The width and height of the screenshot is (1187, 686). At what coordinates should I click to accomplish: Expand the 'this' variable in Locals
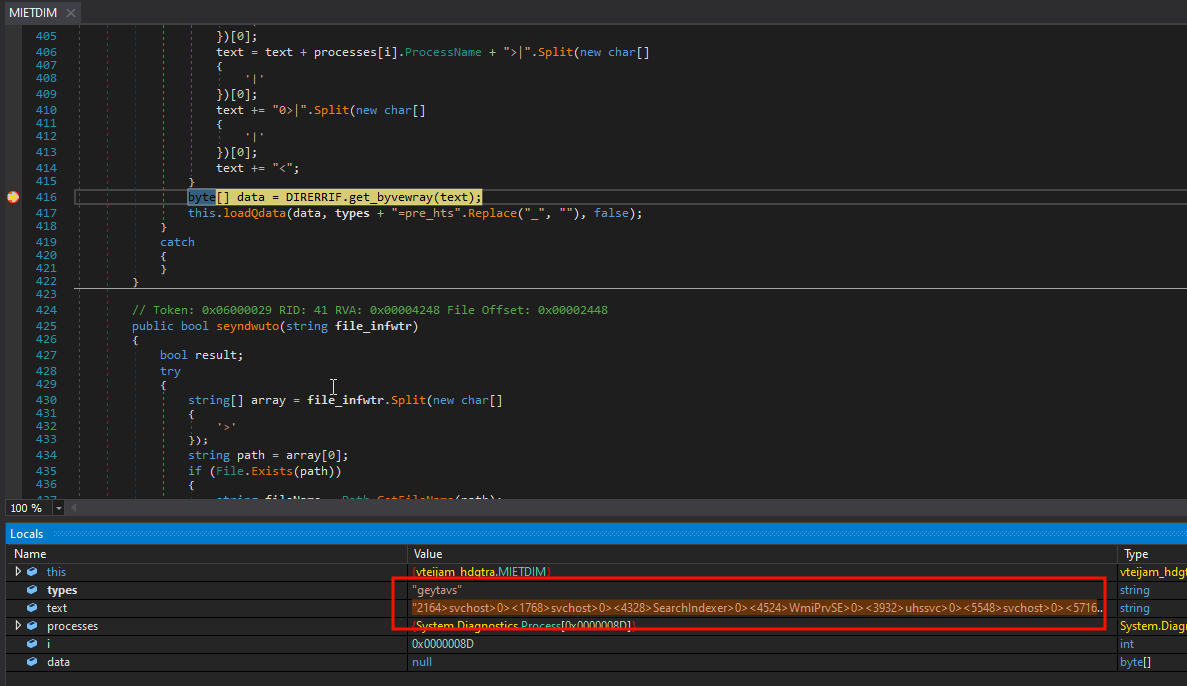18,572
